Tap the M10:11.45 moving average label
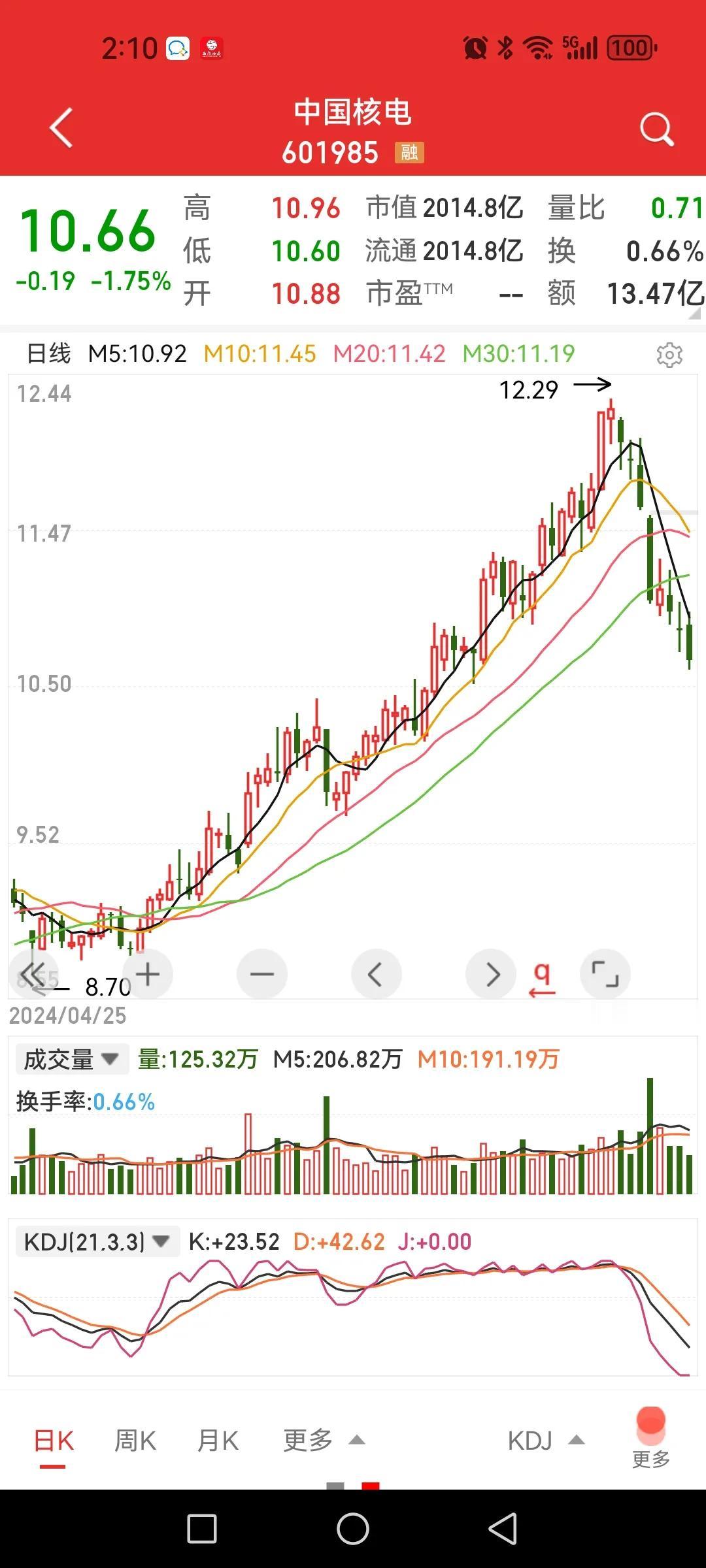The height and width of the screenshot is (1568, 706). [260, 354]
